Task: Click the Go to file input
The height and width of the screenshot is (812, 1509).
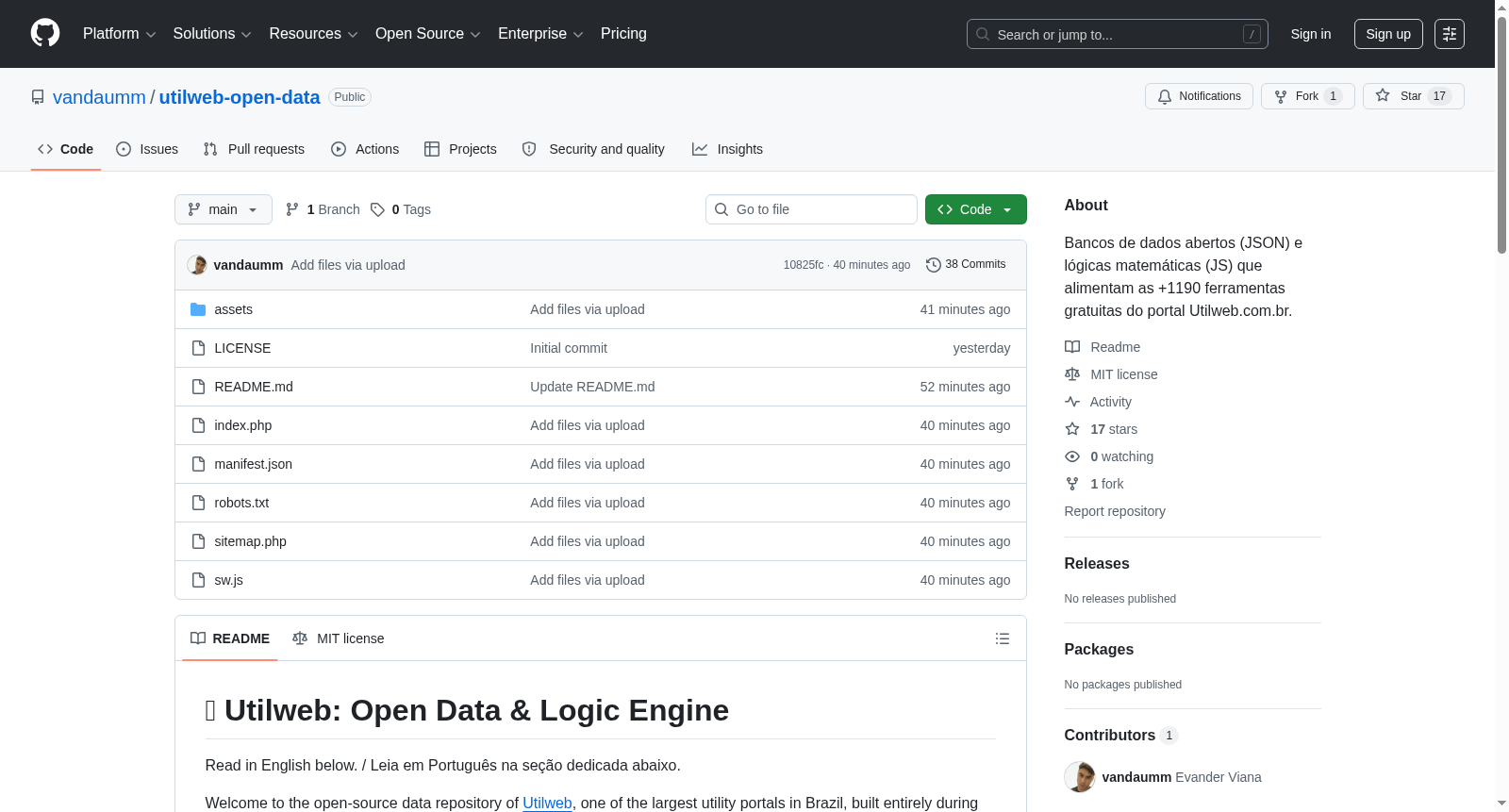Action: point(811,209)
